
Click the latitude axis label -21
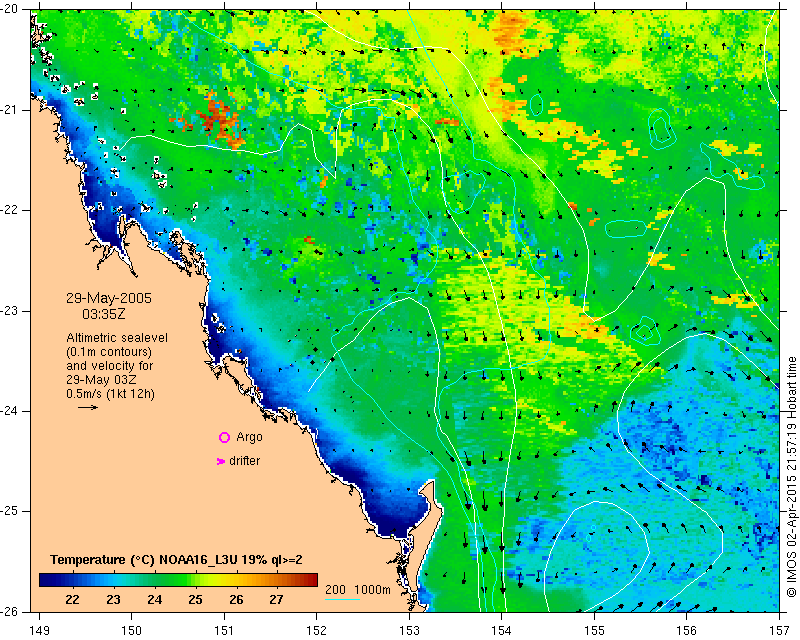click(x=9, y=110)
